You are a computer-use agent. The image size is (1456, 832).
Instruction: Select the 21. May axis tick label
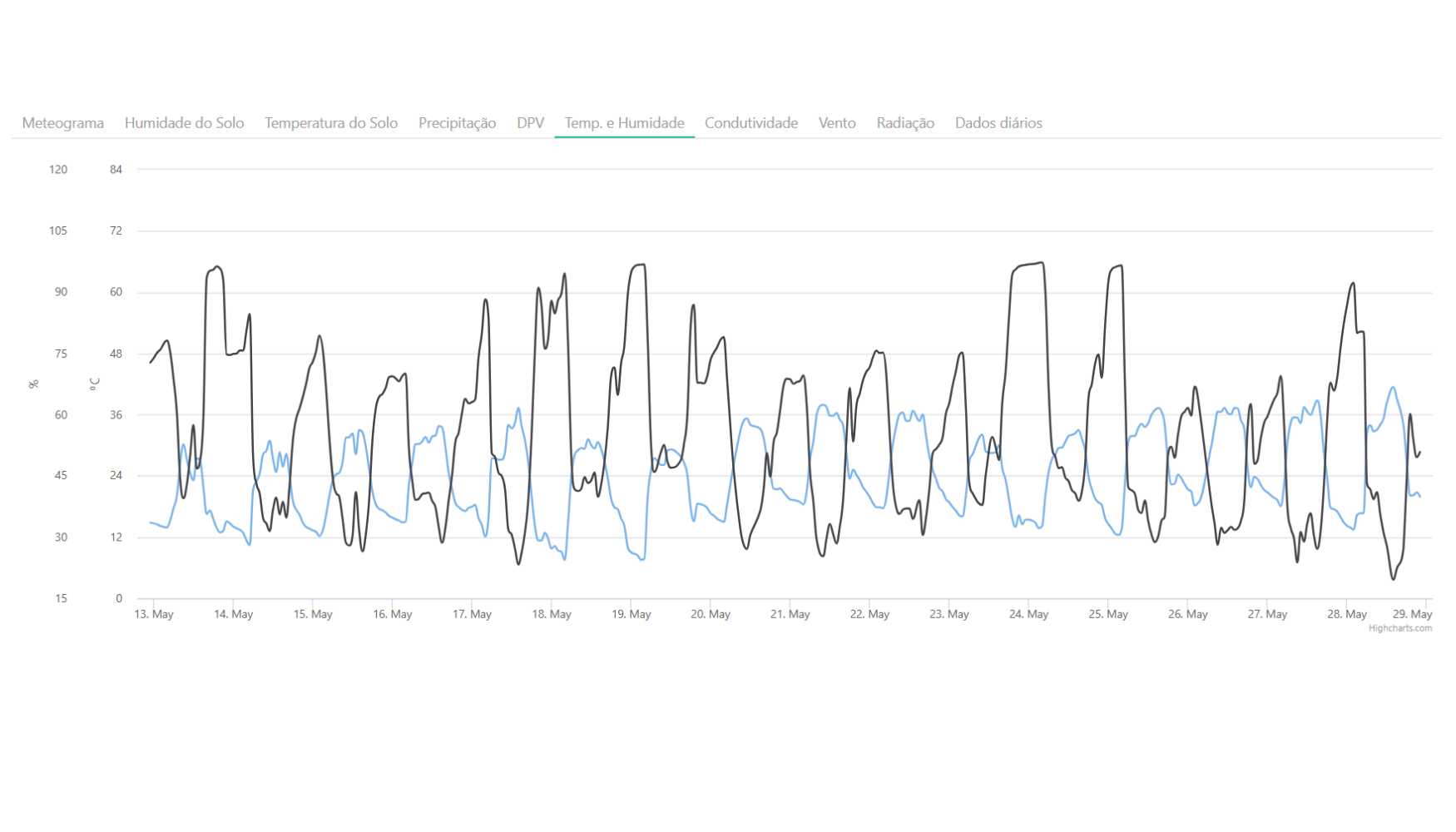[790, 614]
